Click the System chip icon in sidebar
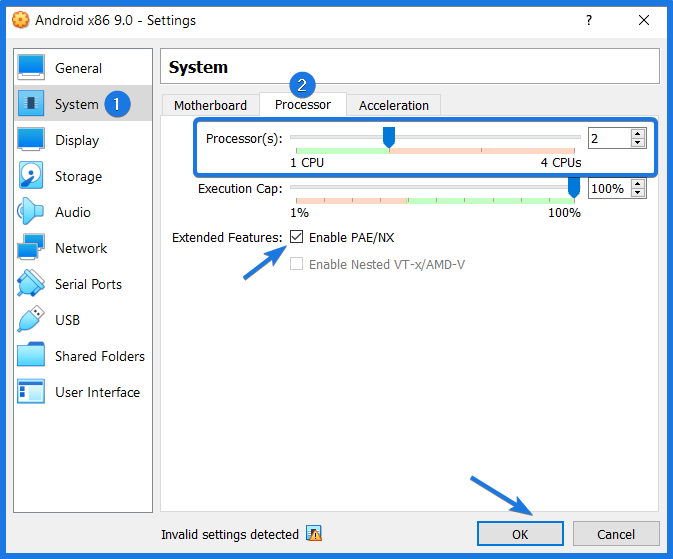 (x=30, y=103)
